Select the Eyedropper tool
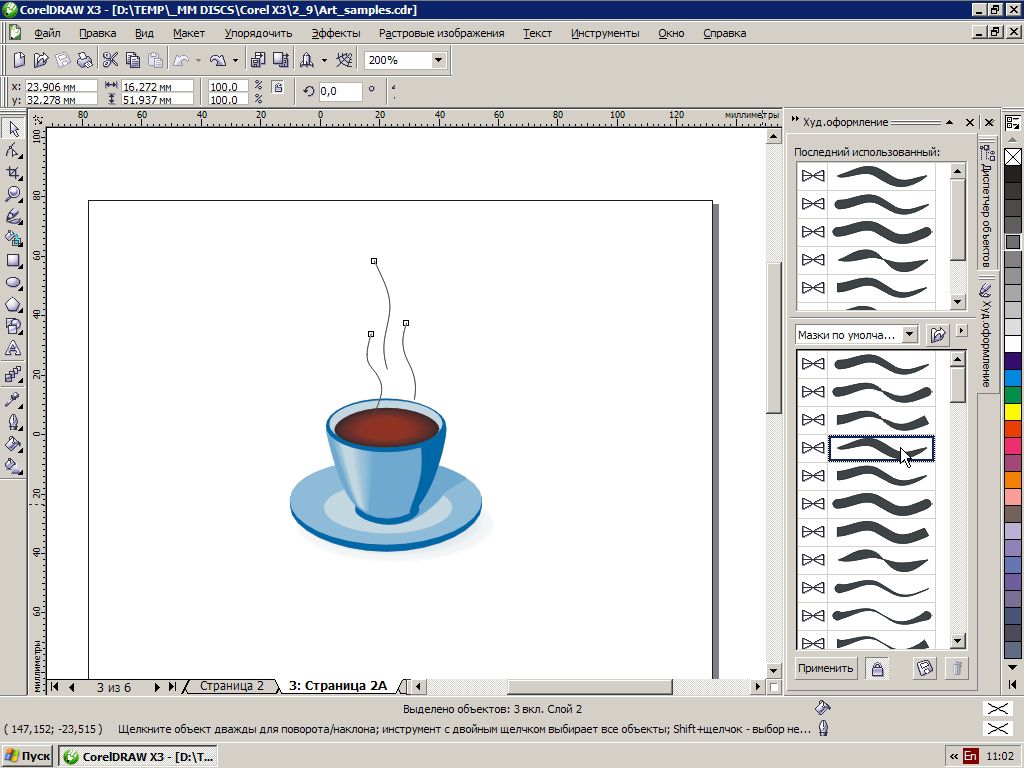 pos(14,399)
